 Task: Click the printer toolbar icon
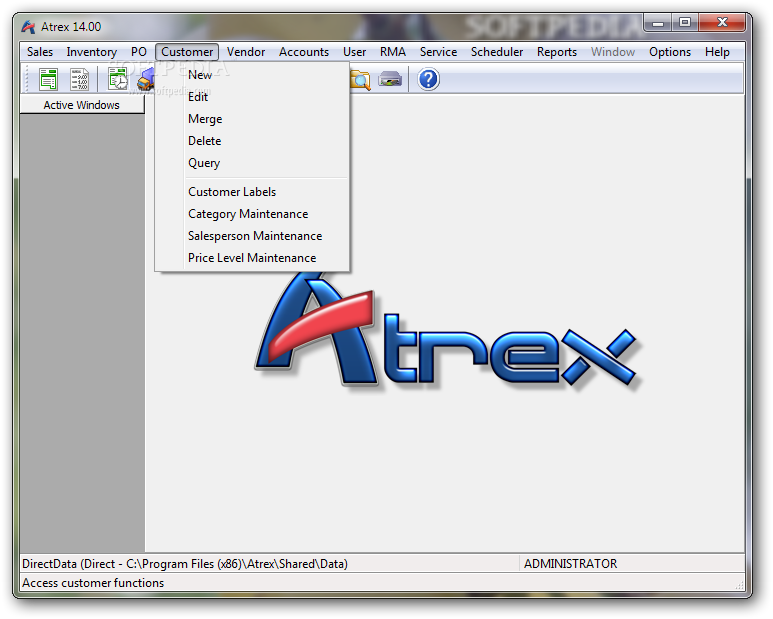pos(390,79)
